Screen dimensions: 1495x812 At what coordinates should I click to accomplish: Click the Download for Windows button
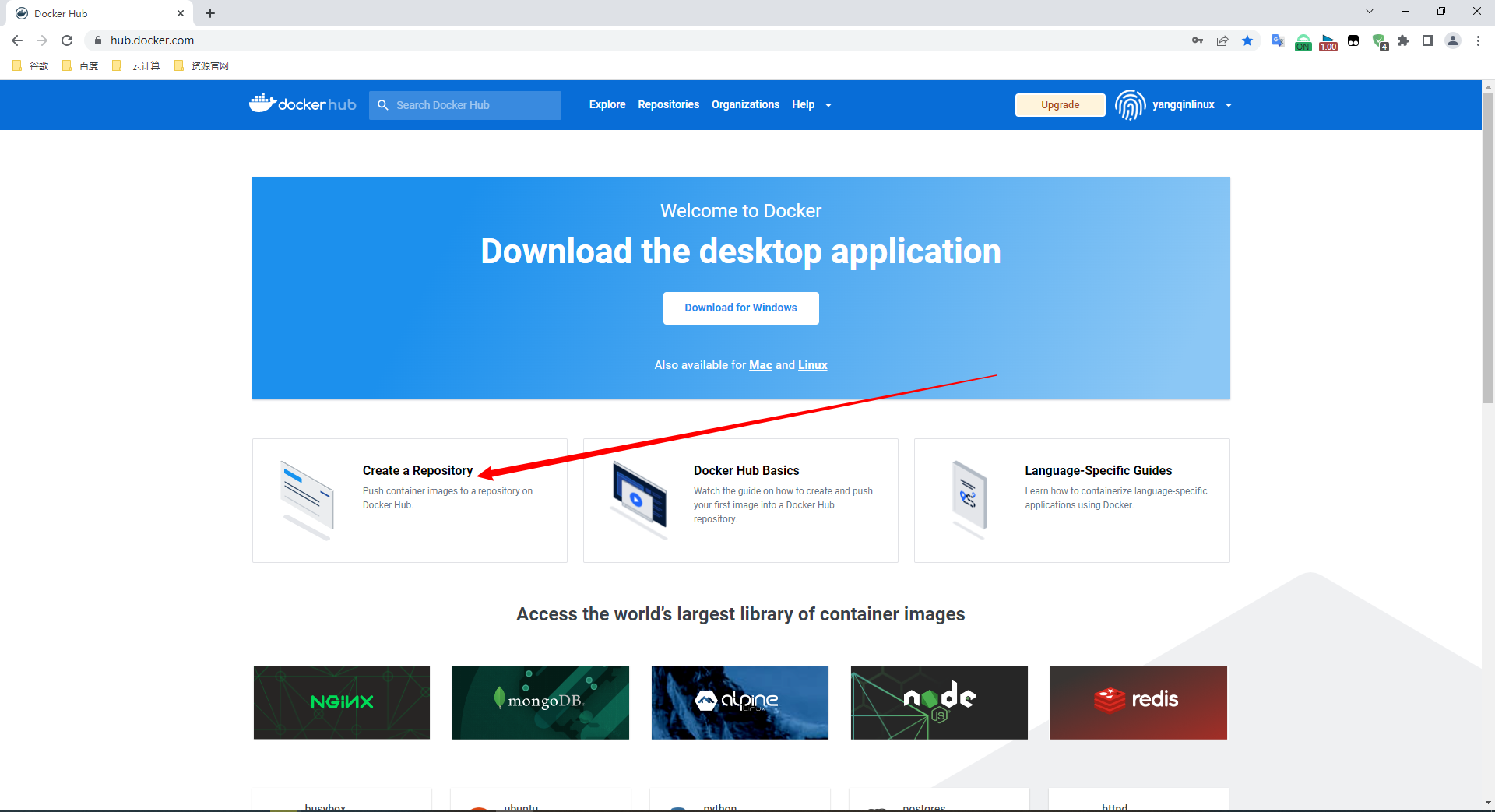740,308
